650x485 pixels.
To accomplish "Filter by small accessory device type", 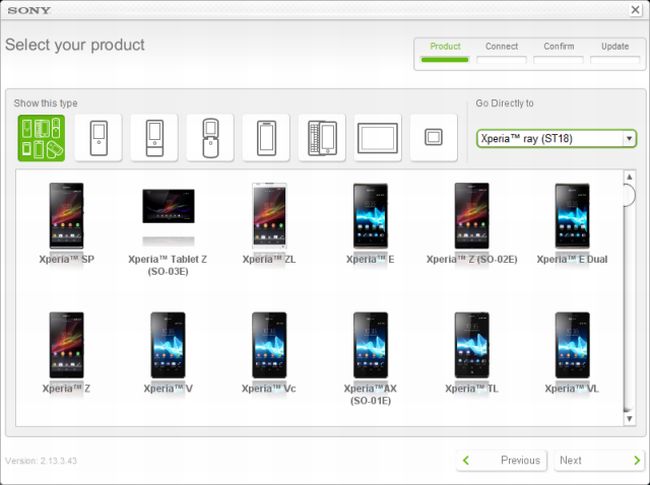I will coord(434,138).
